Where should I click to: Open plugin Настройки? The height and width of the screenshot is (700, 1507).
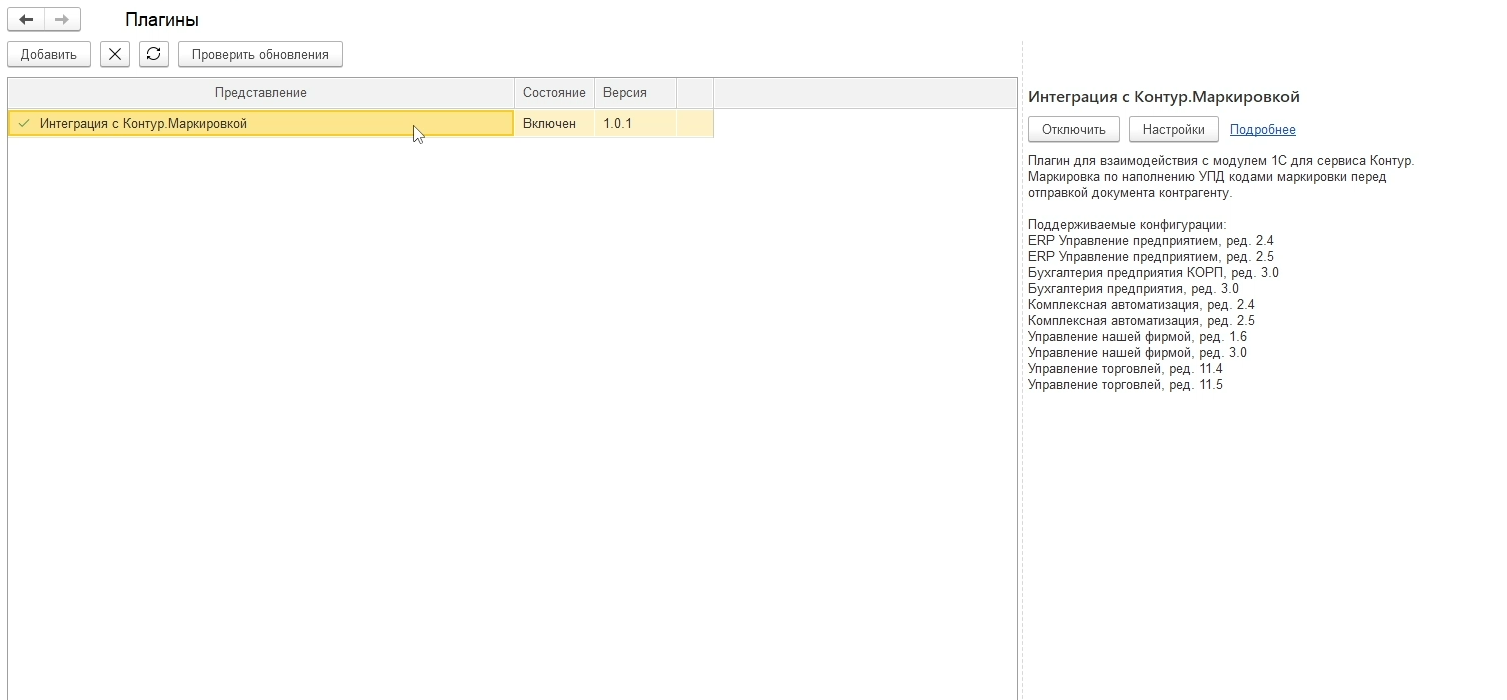1174,130
